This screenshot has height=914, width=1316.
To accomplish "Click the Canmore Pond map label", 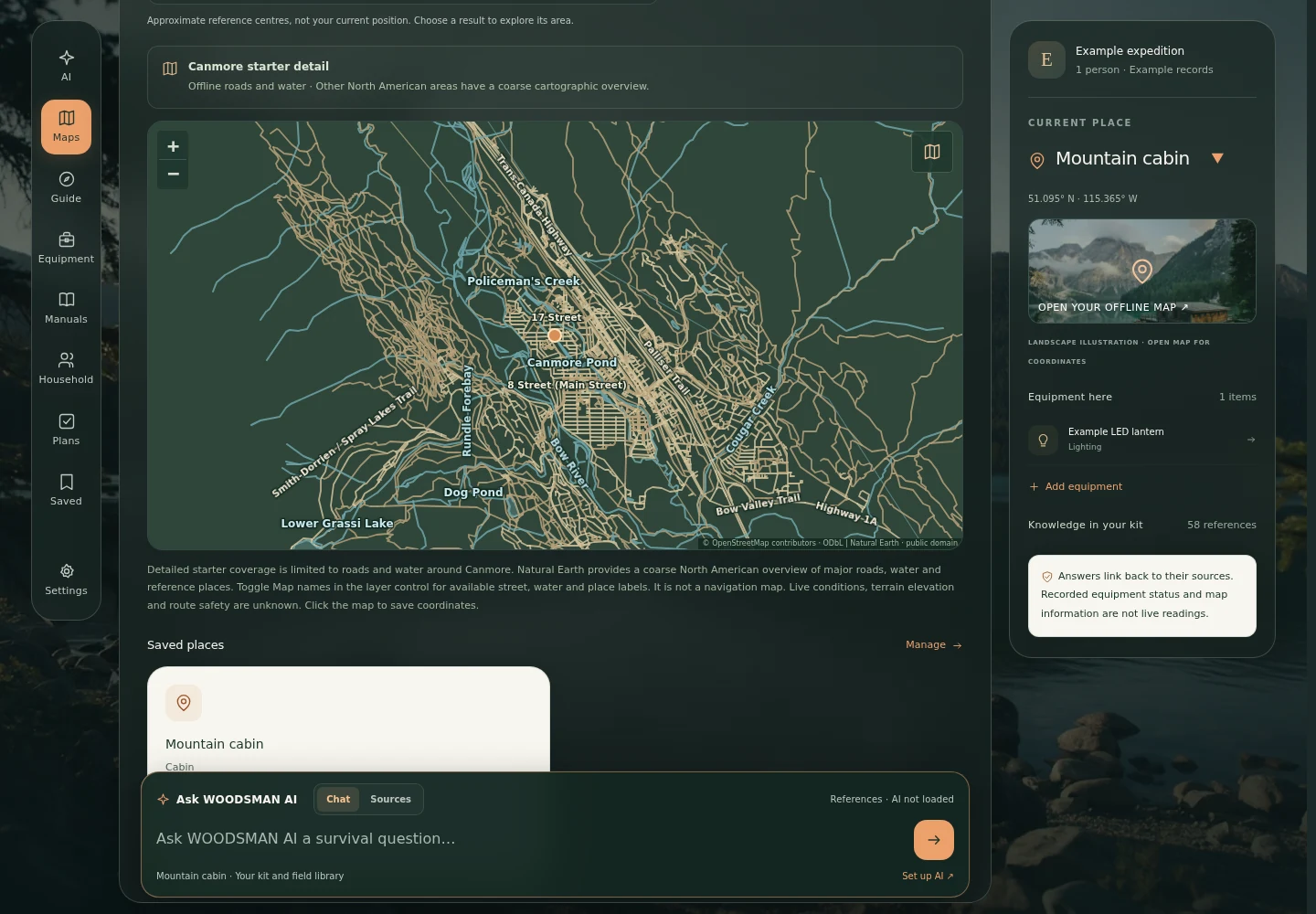I will pos(572,363).
